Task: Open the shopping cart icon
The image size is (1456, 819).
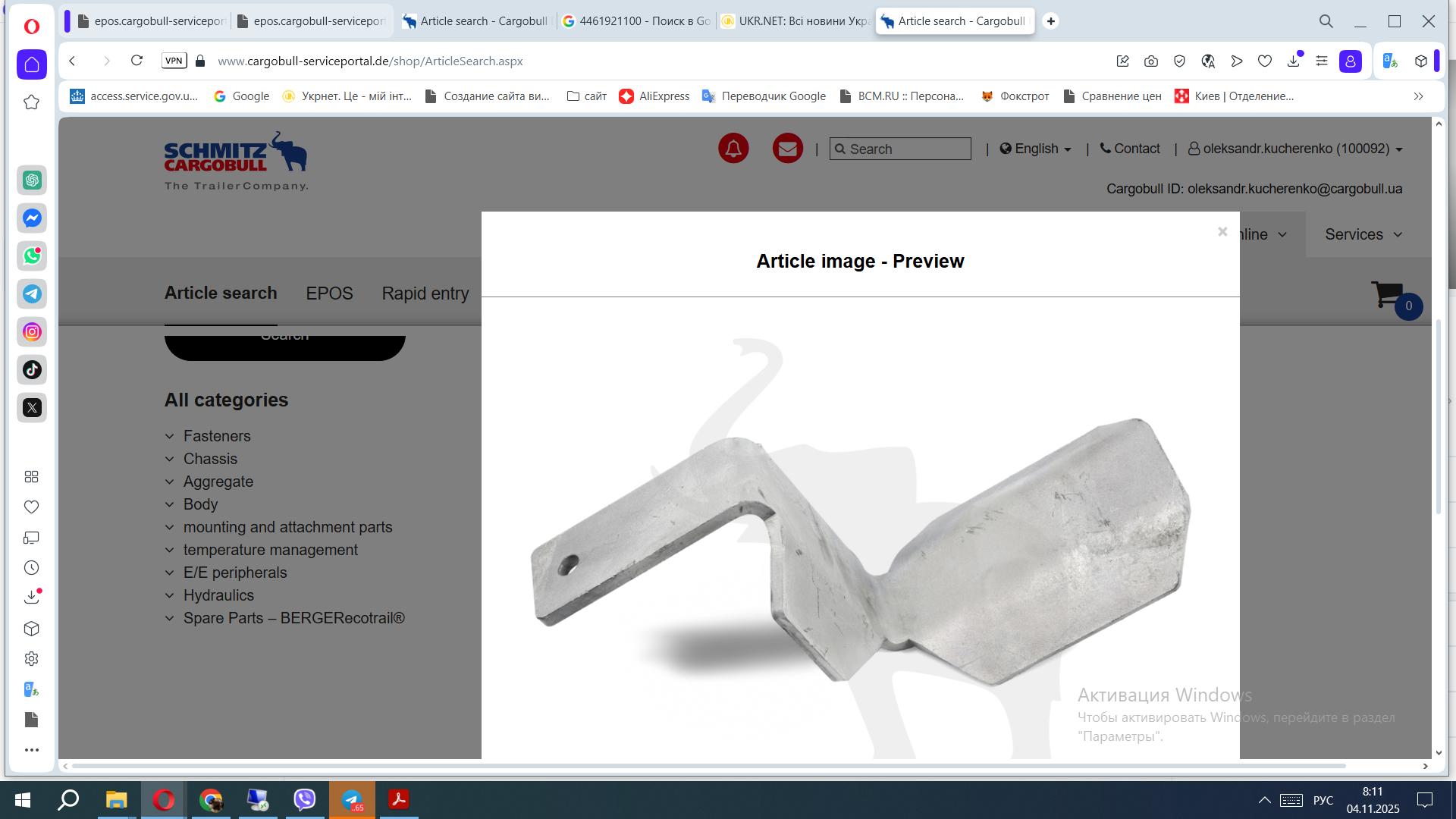Action: click(x=1387, y=295)
